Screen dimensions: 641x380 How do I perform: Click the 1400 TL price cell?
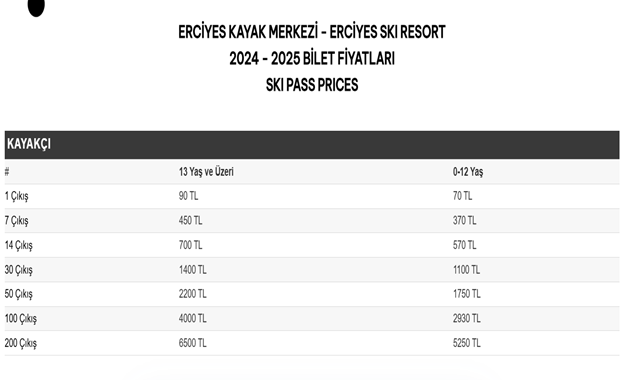pyautogui.click(x=193, y=269)
